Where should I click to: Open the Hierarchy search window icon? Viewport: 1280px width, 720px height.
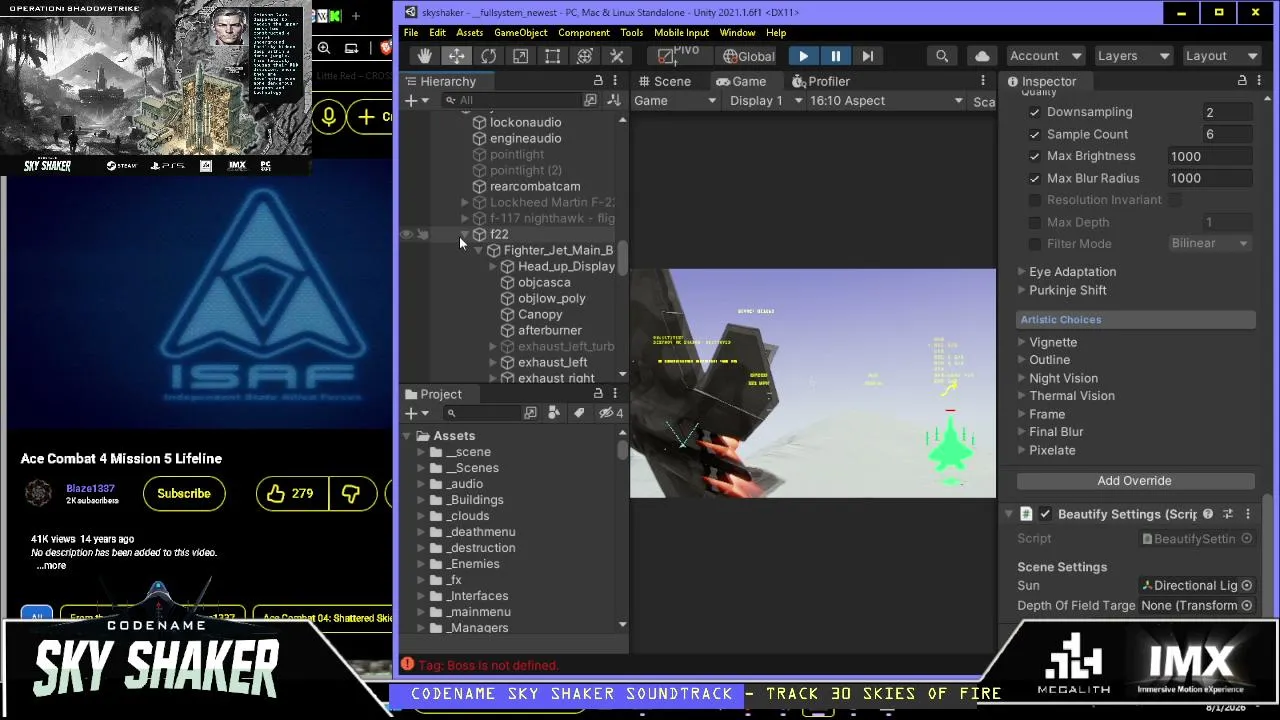pyautogui.click(x=590, y=101)
